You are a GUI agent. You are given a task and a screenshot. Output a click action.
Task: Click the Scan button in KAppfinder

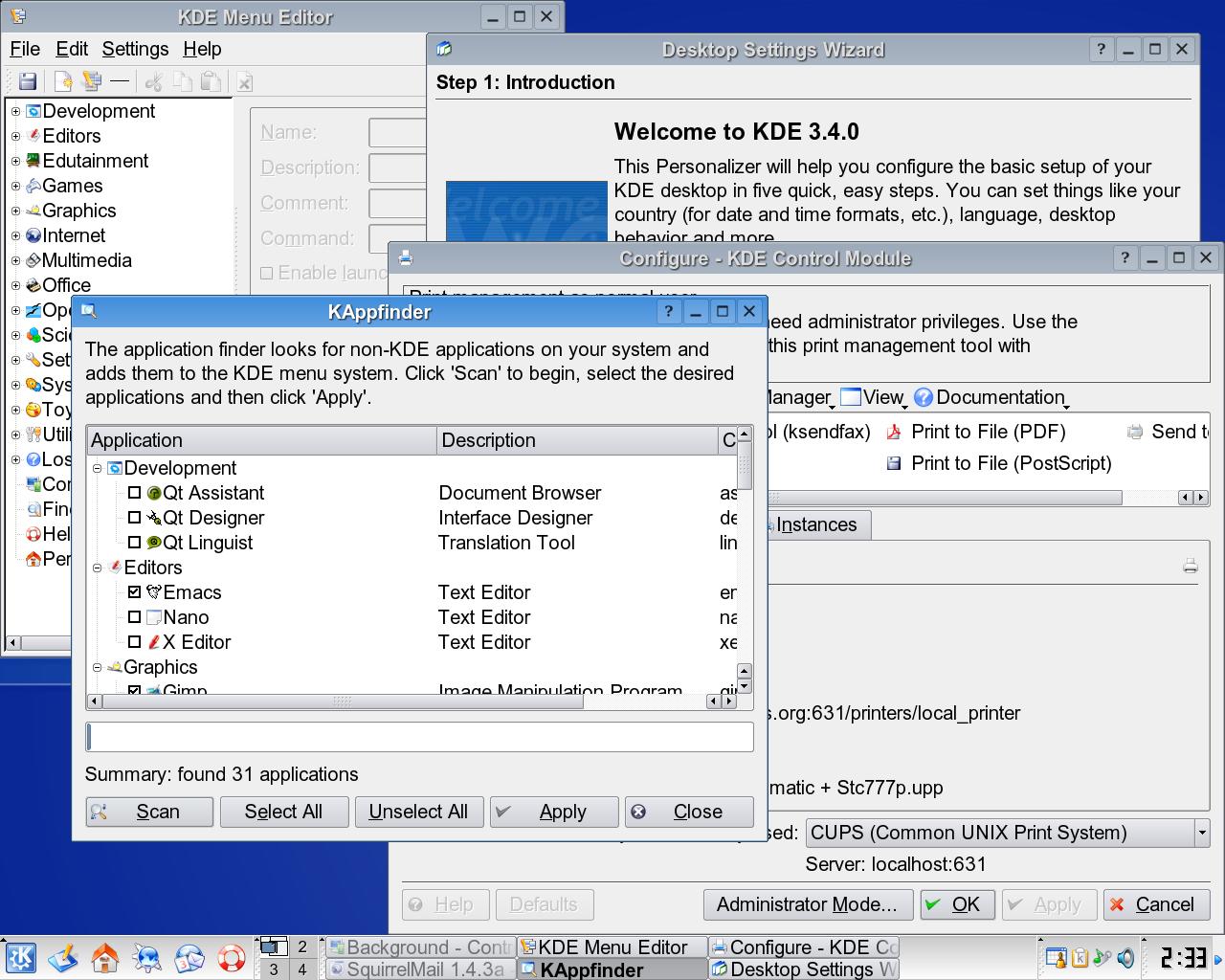(149, 812)
